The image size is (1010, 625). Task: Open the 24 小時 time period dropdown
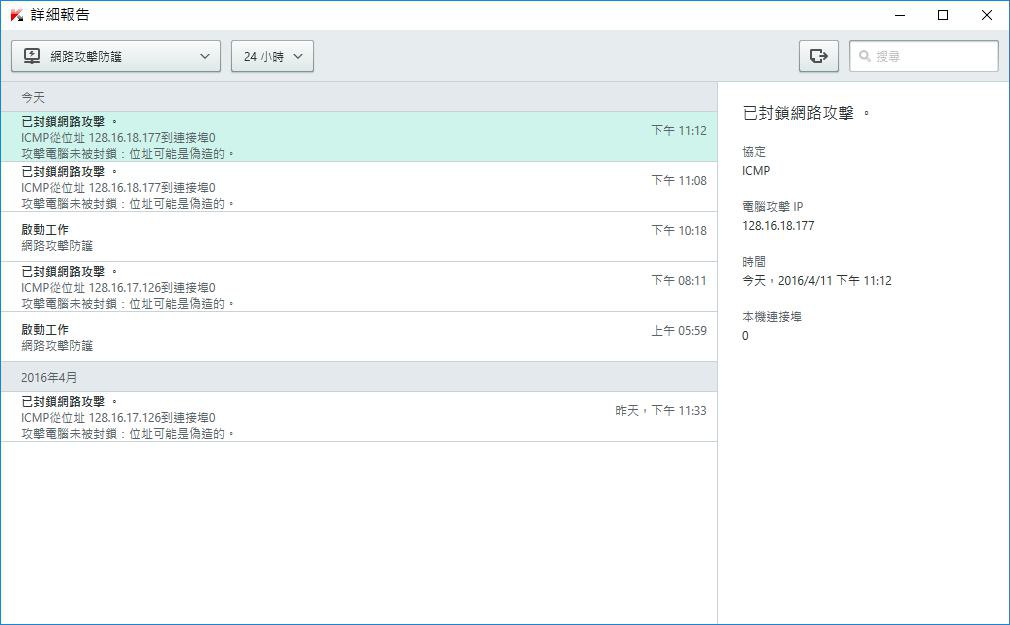[x=272, y=56]
